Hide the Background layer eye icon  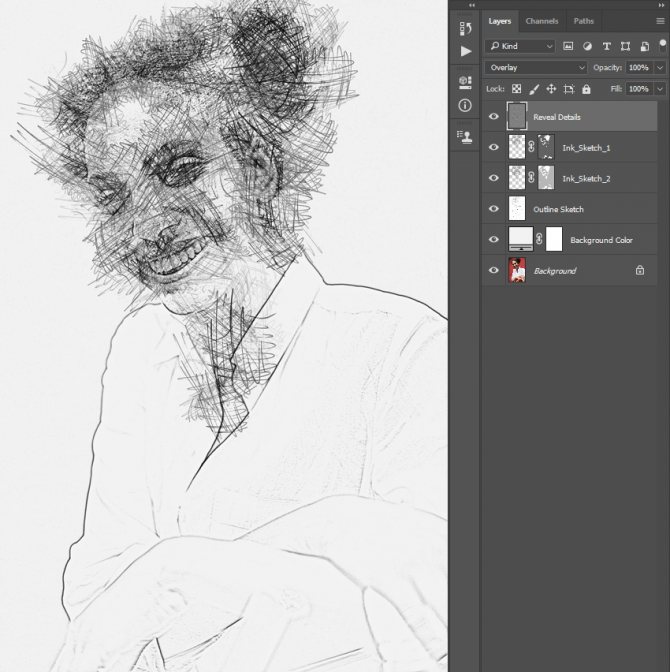(x=493, y=271)
